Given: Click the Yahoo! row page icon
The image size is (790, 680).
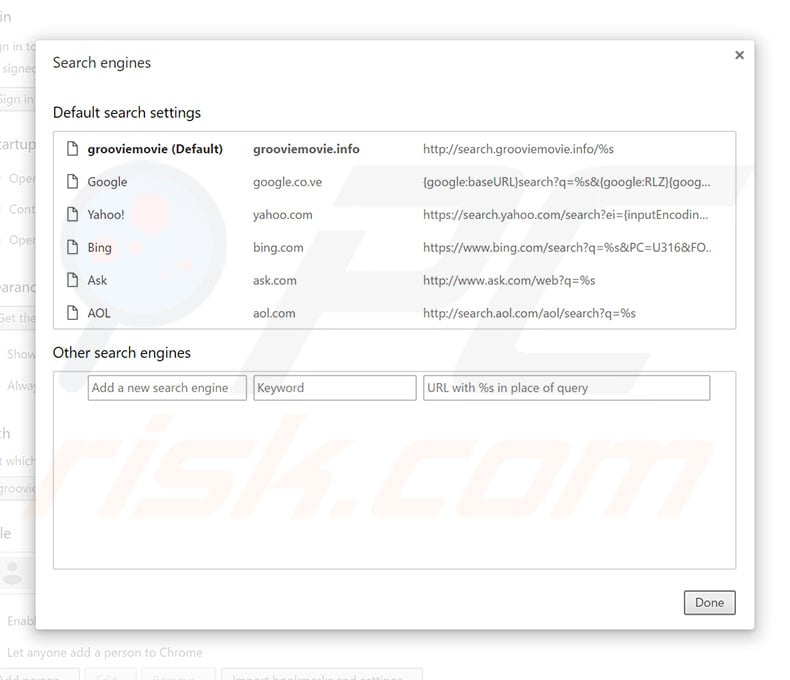Looking at the screenshot, I should (73, 214).
